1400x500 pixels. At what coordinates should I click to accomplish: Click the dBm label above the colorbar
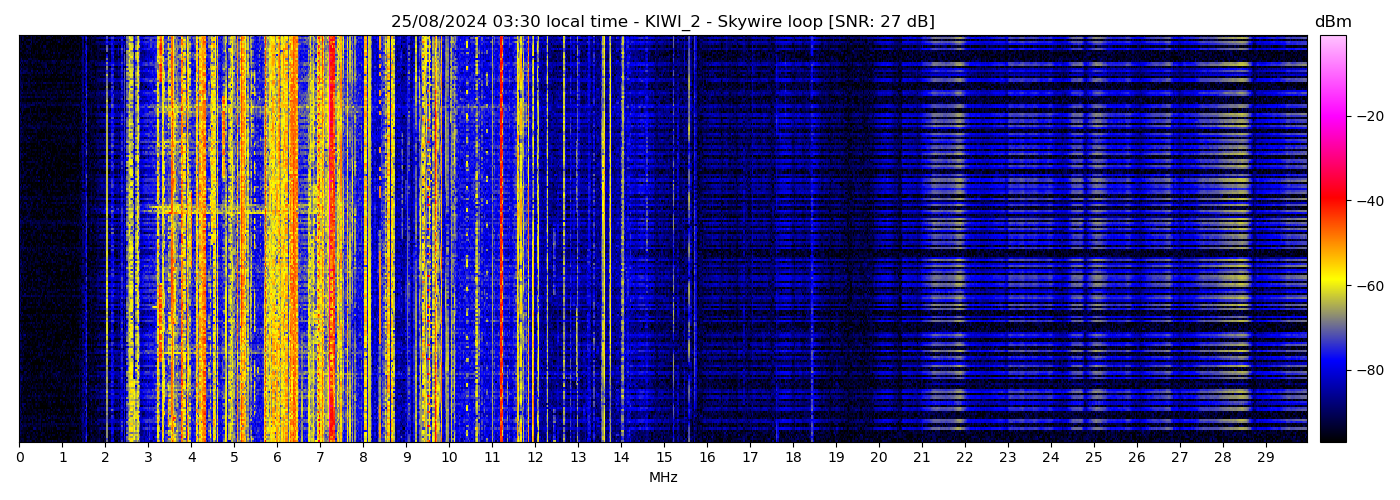click(x=1332, y=22)
